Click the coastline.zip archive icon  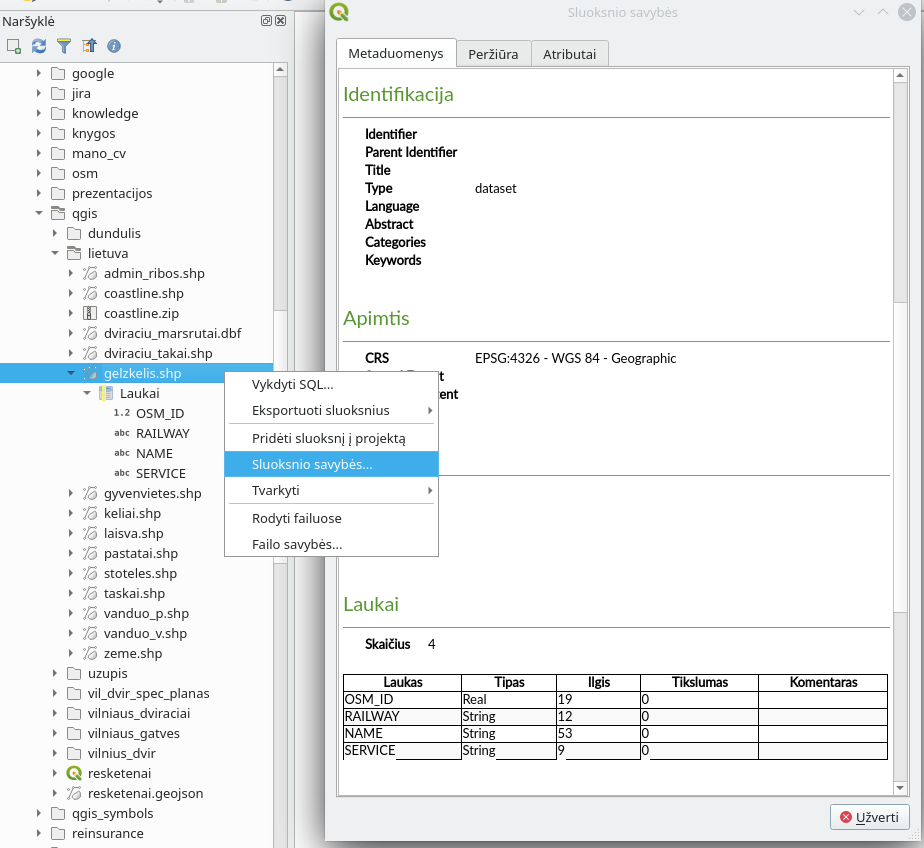pos(90,313)
